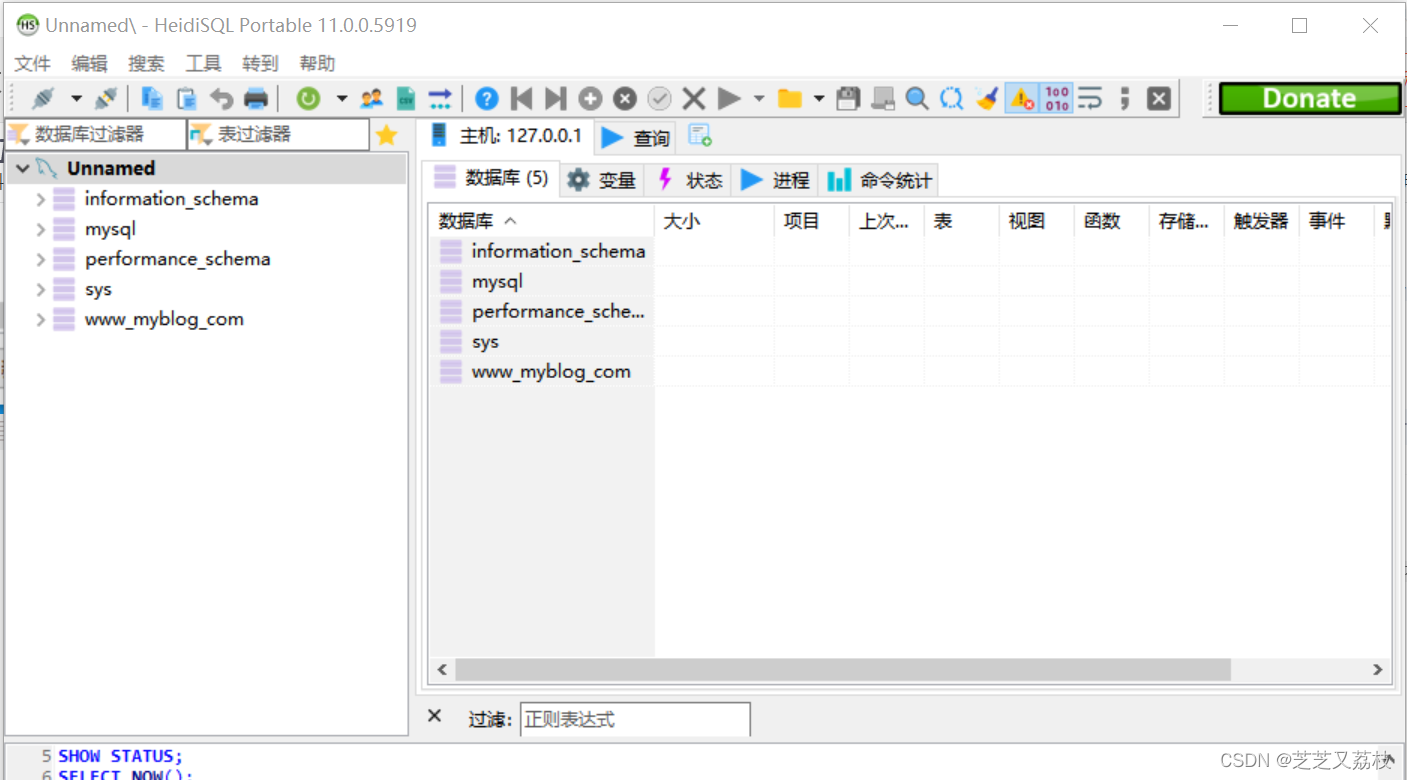The width and height of the screenshot is (1407, 780).
Task: Go to first row icon
Action: (x=521, y=98)
